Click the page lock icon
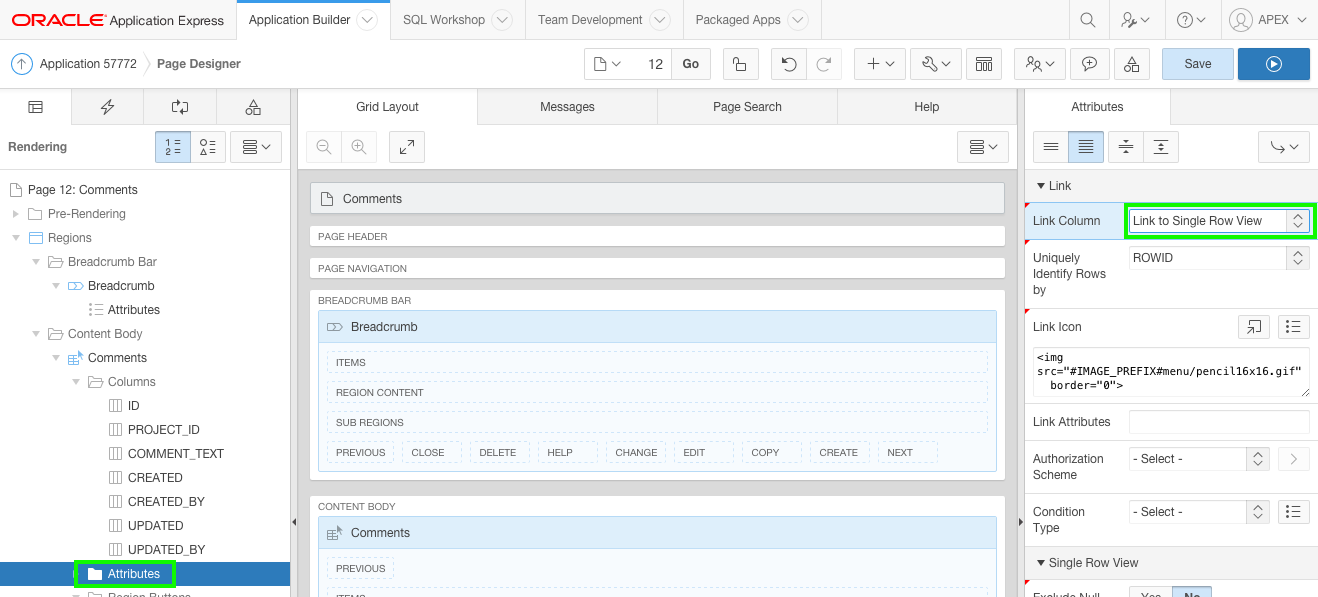This screenshot has height=597, width=1318. pyautogui.click(x=739, y=64)
